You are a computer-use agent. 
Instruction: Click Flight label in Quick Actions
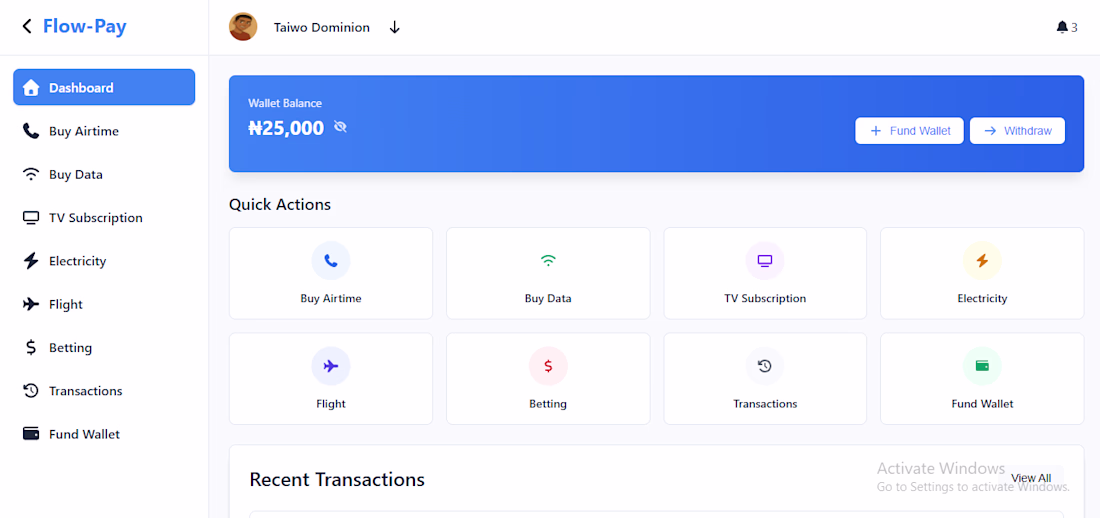[x=331, y=404]
